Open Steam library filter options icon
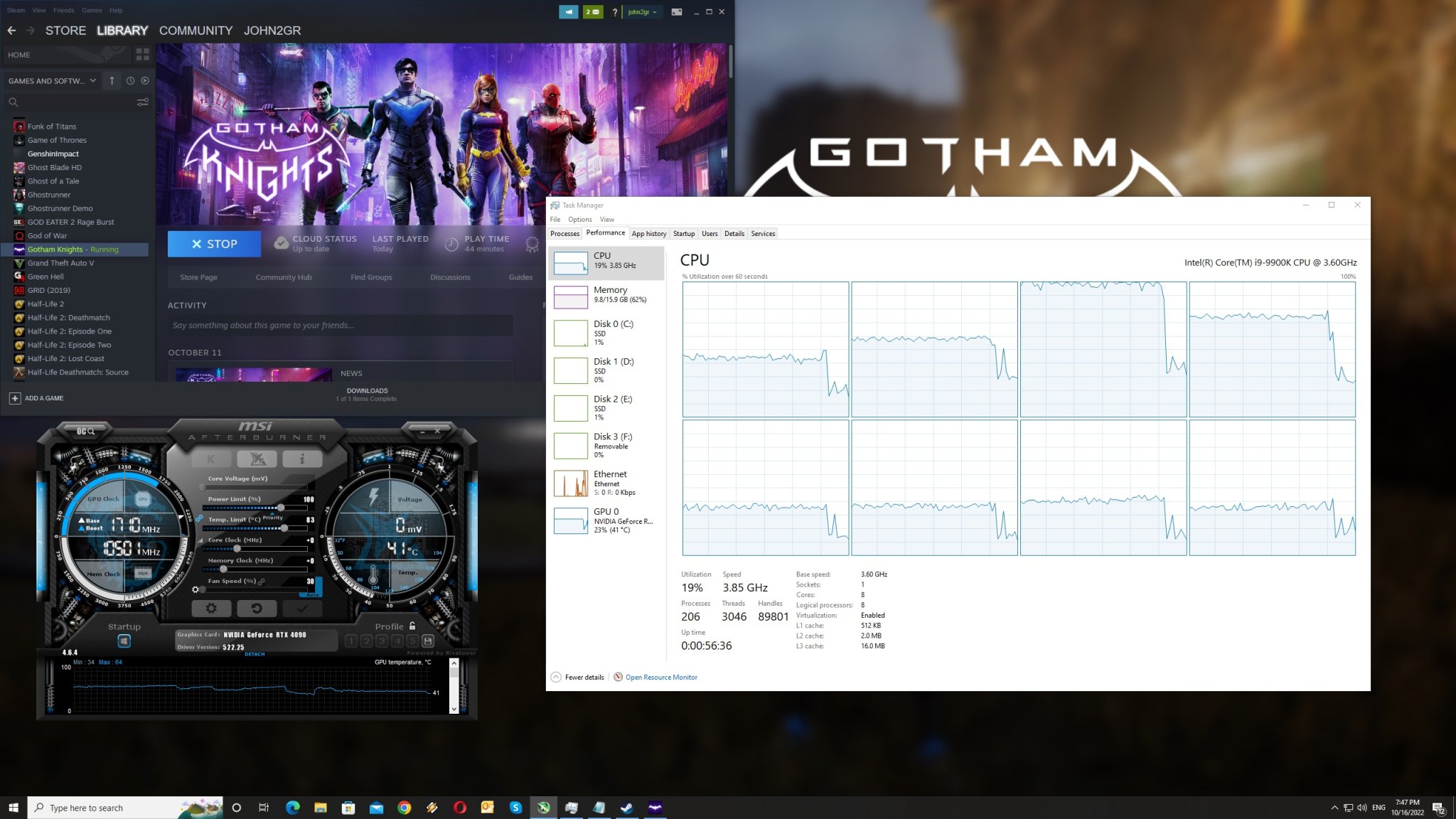The image size is (1456, 819). [x=142, y=102]
